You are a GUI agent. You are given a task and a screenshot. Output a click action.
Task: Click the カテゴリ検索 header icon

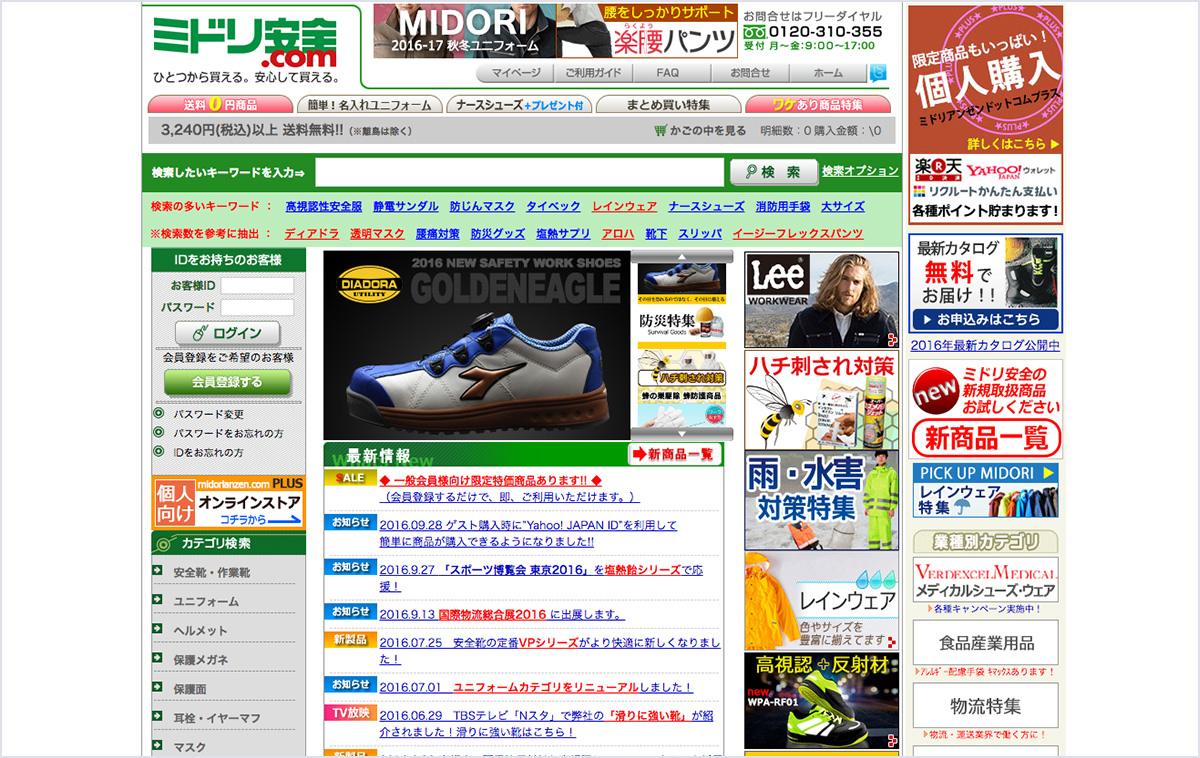click(165, 544)
